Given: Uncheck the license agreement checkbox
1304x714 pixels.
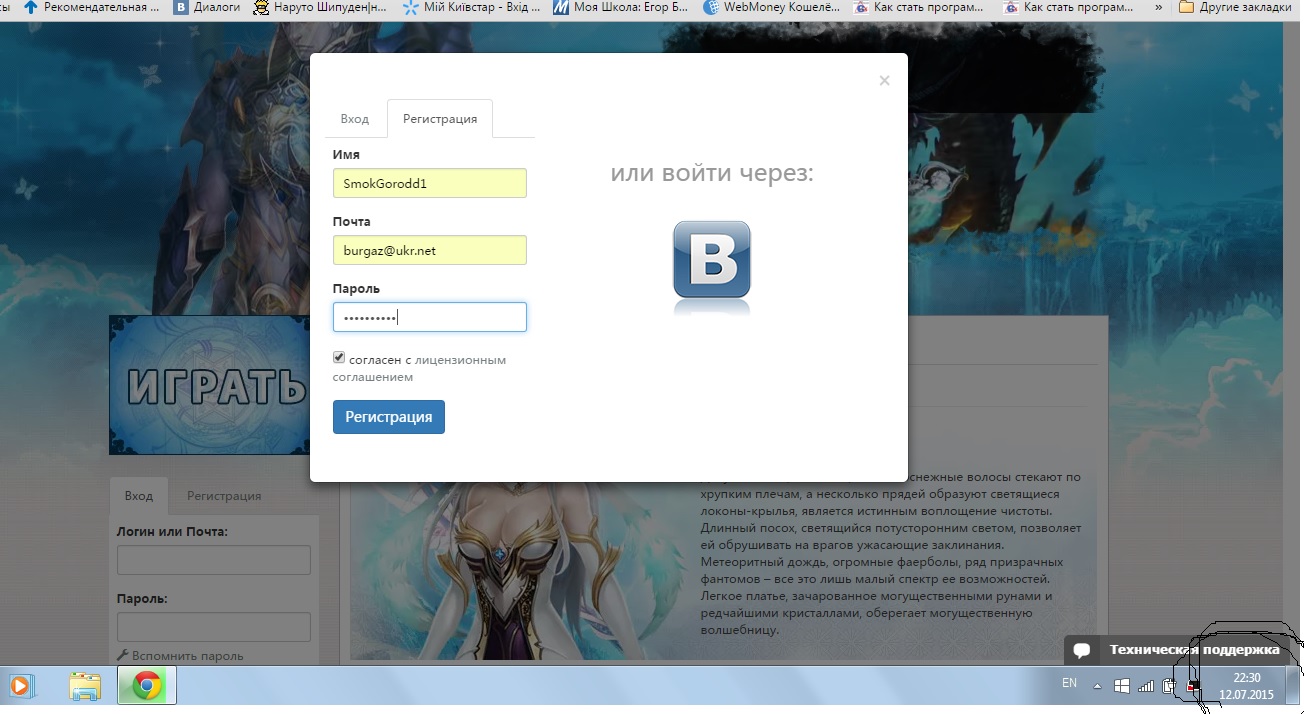Looking at the screenshot, I should [x=339, y=358].
